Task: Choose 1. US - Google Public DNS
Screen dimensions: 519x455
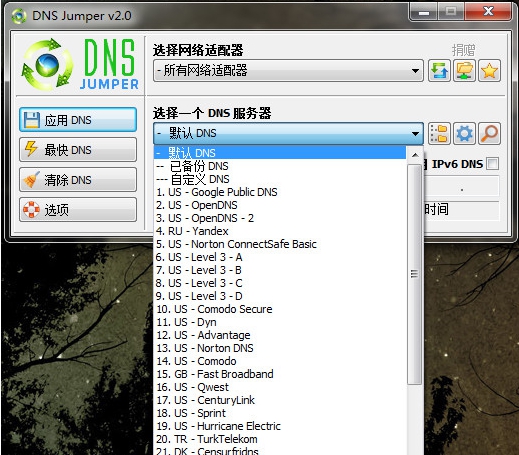Action: pos(280,192)
